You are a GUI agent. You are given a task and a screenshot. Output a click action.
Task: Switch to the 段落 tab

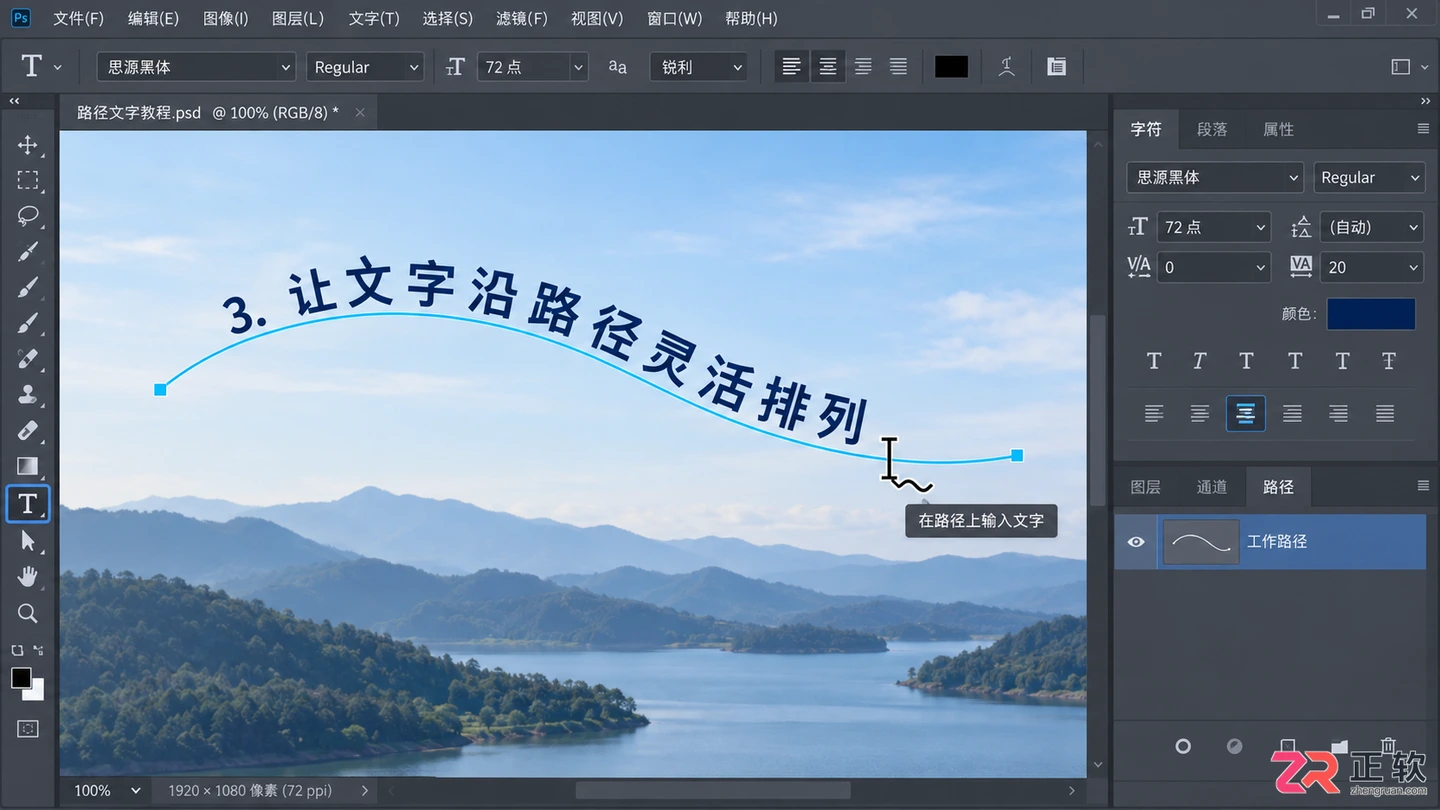click(x=1212, y=129)
